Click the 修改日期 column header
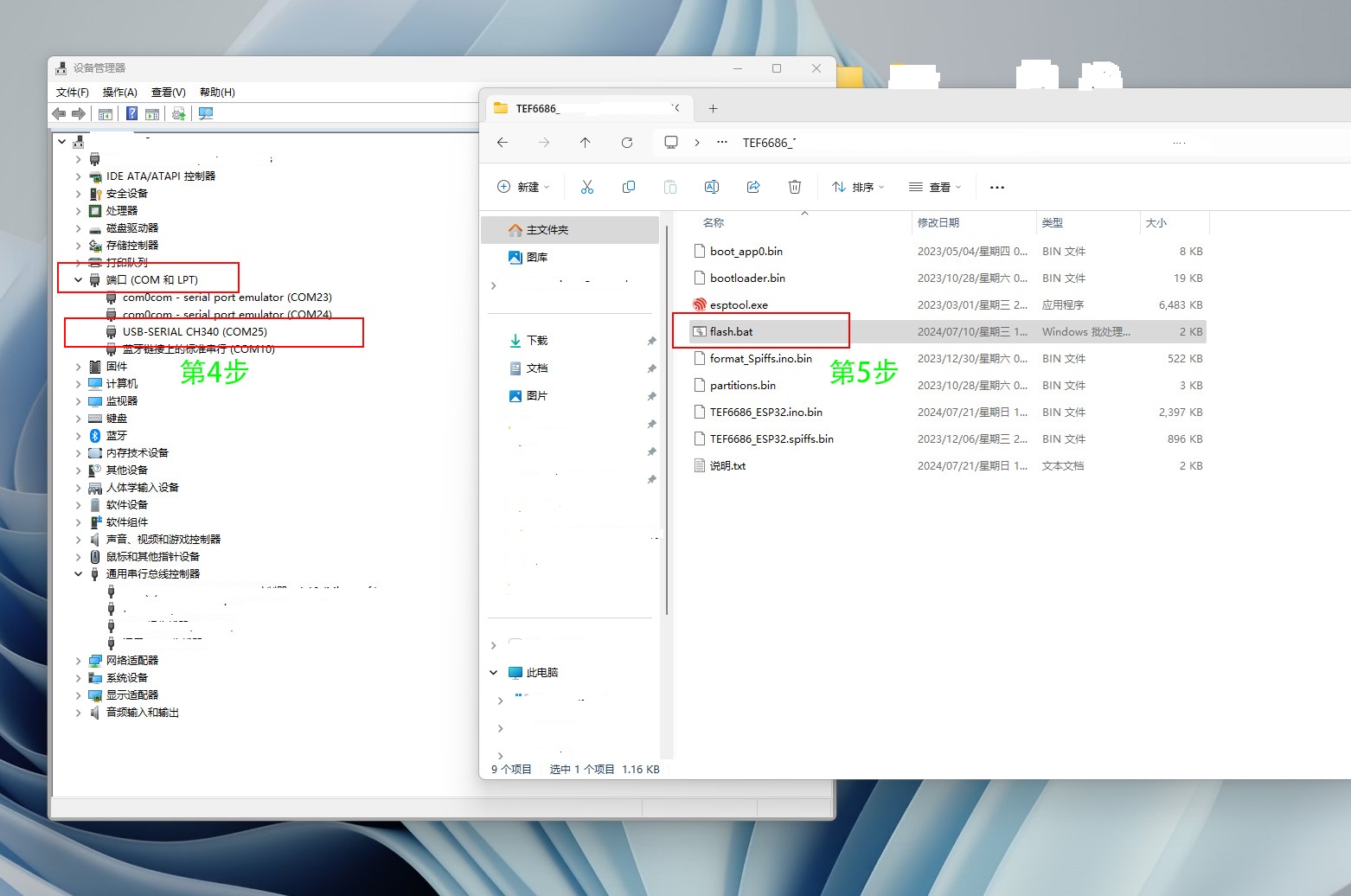1351x896 pixels. [938, 223]
